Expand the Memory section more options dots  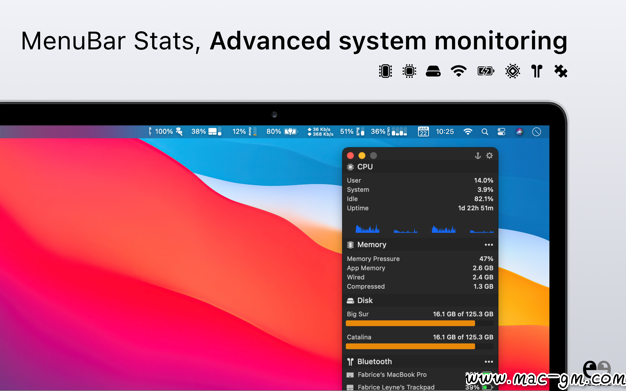(489, 245)
